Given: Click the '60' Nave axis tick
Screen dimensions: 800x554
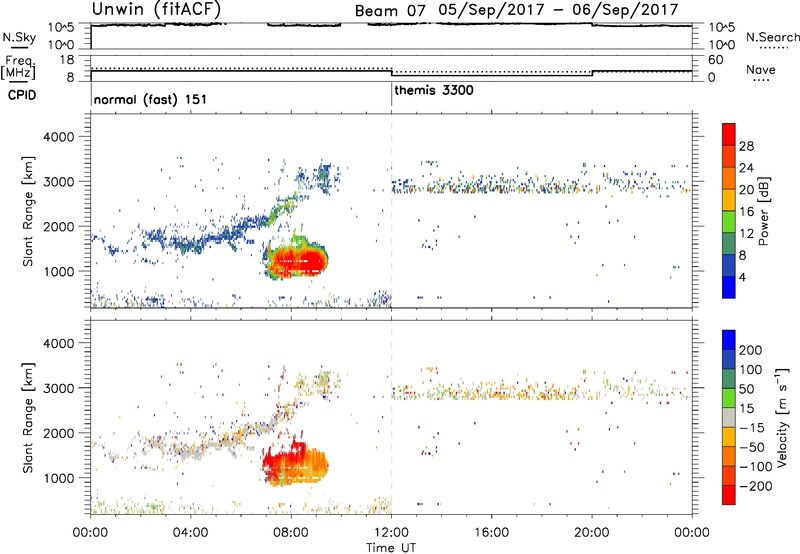Looking at the screenshot, I should (716, 60).
